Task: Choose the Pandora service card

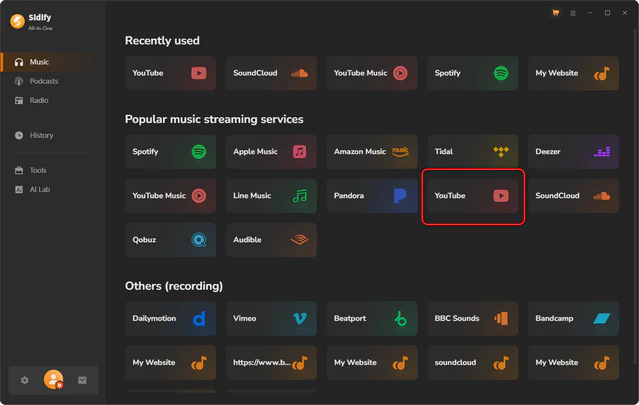Action: click(x=372, y=196)
